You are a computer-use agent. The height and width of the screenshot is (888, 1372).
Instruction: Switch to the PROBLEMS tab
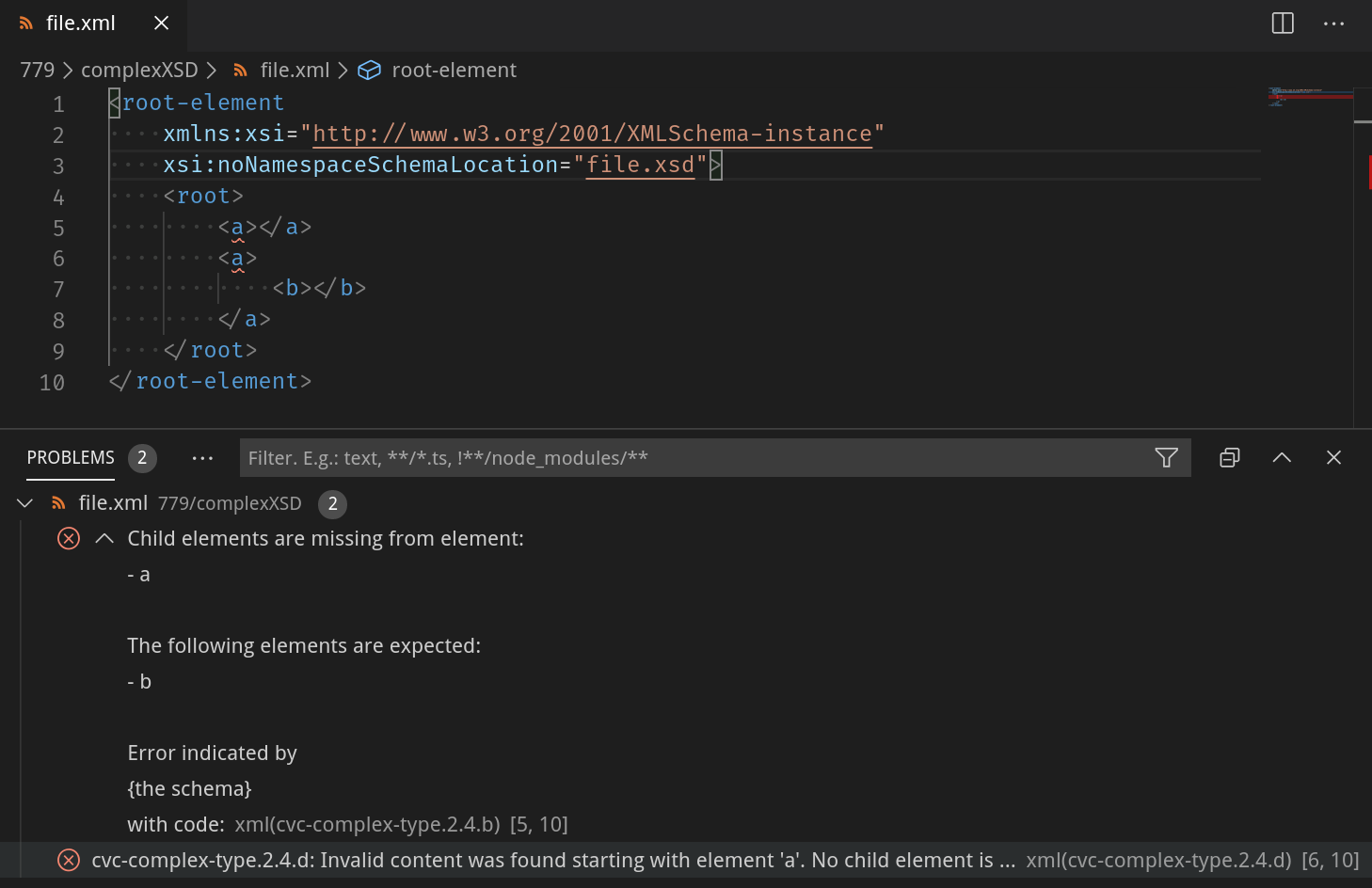tap(70, 458)
